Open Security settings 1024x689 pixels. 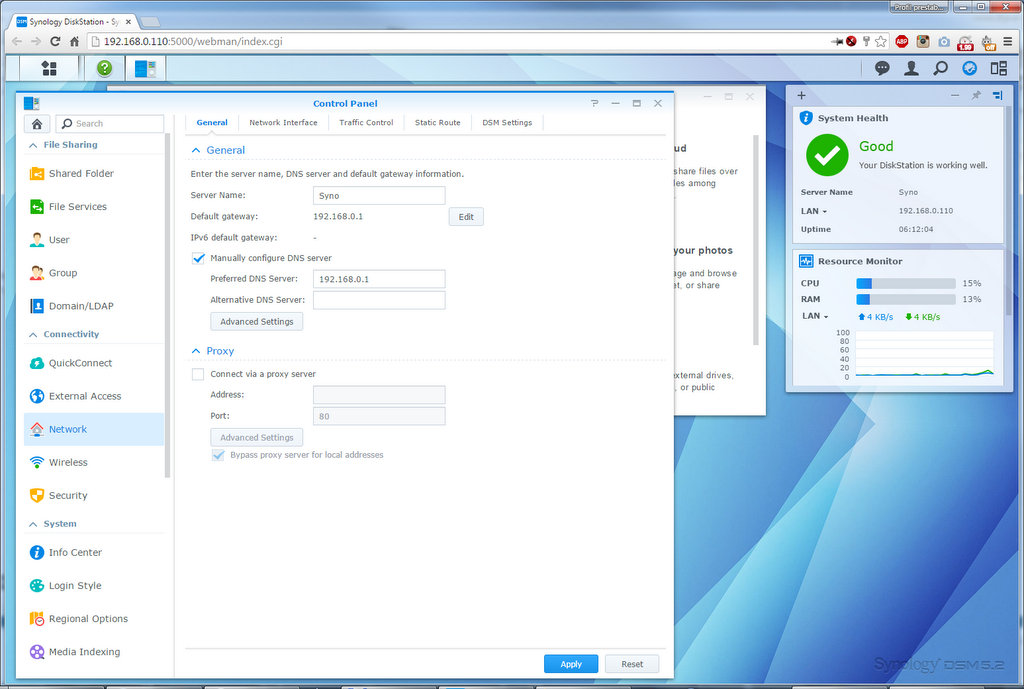pyautogui.click(x=94, y=495)
